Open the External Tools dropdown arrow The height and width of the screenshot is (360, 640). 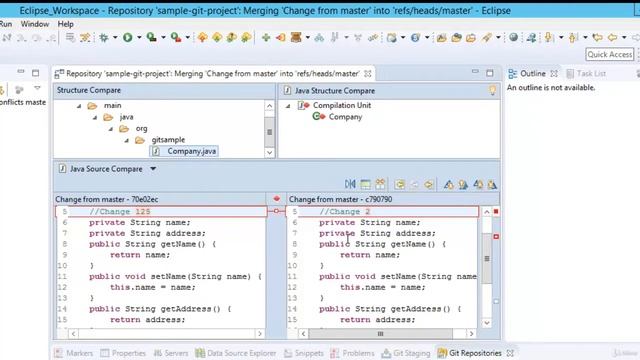(x=187, y=38)
